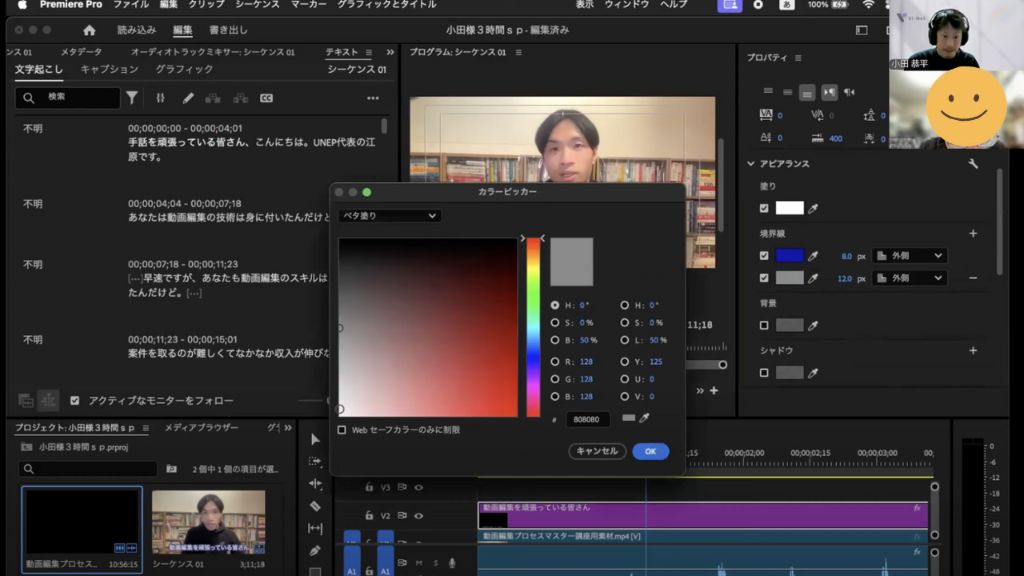Select the L radio button in color picker
The width and height of the screenshot is (1024, 576).
(x=624, y=340)
